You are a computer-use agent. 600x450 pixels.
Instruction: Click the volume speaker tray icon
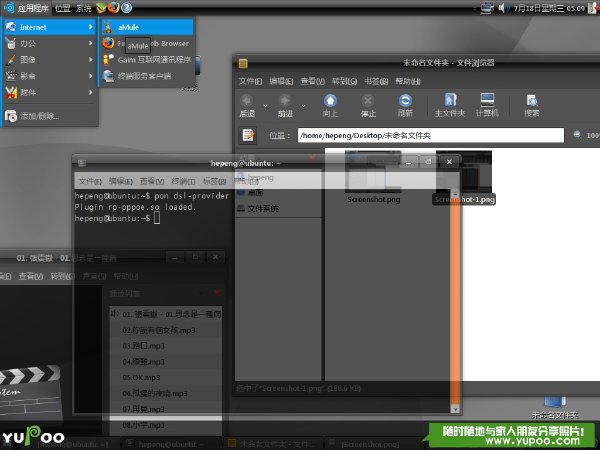point(502,8)
